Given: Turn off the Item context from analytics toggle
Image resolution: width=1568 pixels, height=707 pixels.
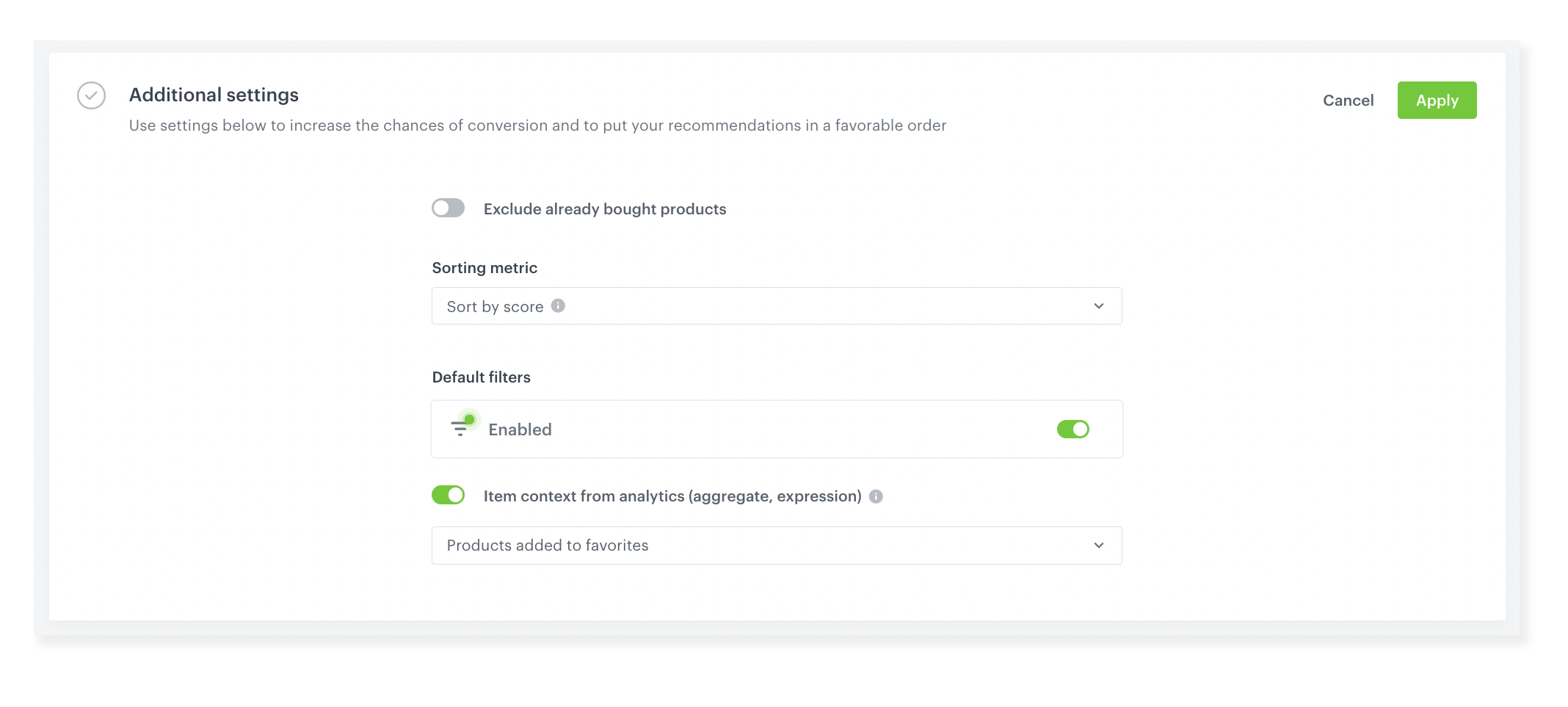Looking at the screenshot, I should click(448, 496).
